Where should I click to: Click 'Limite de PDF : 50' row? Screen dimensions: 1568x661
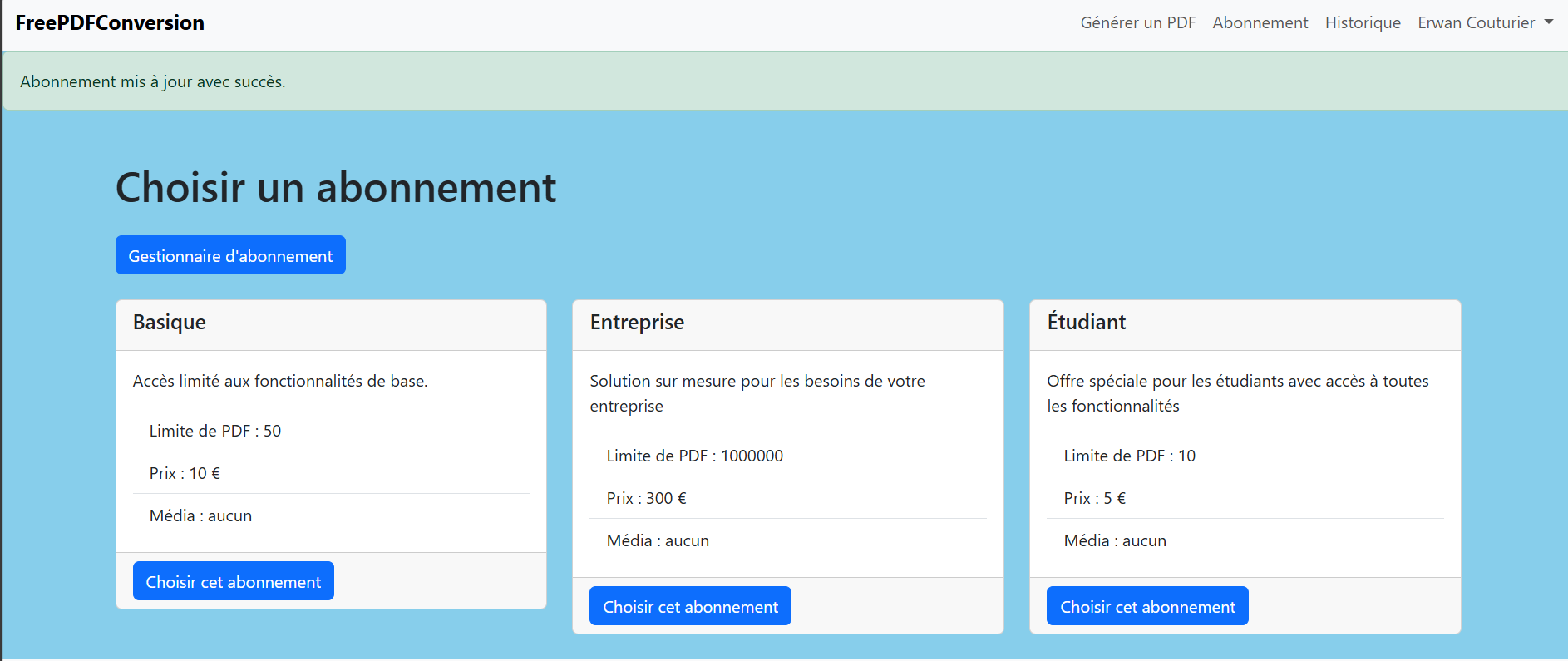(331, 431)
